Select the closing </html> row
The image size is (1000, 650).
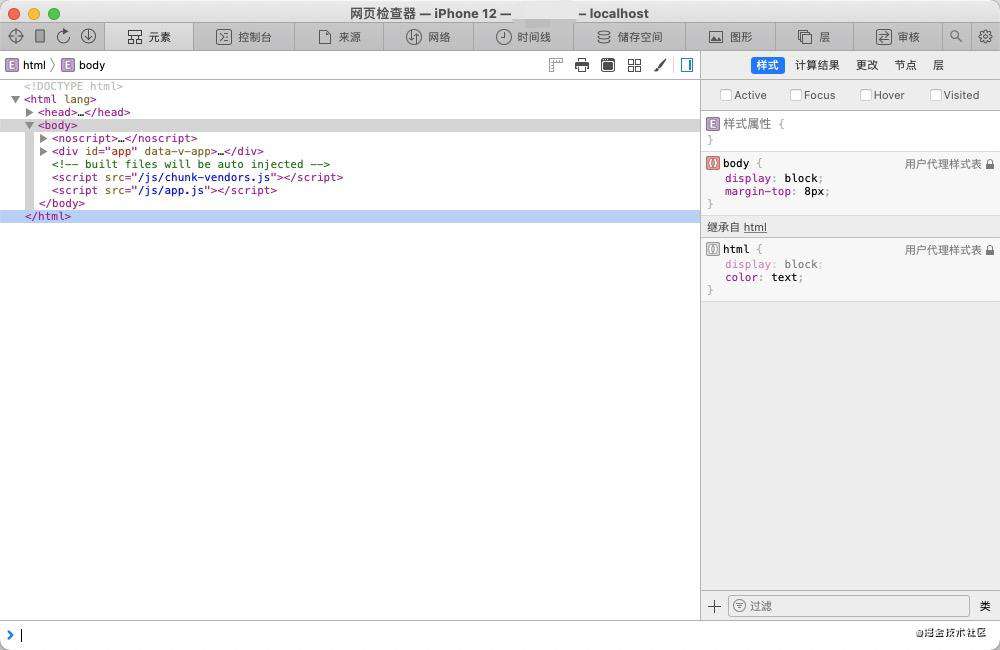pos(349,216)
